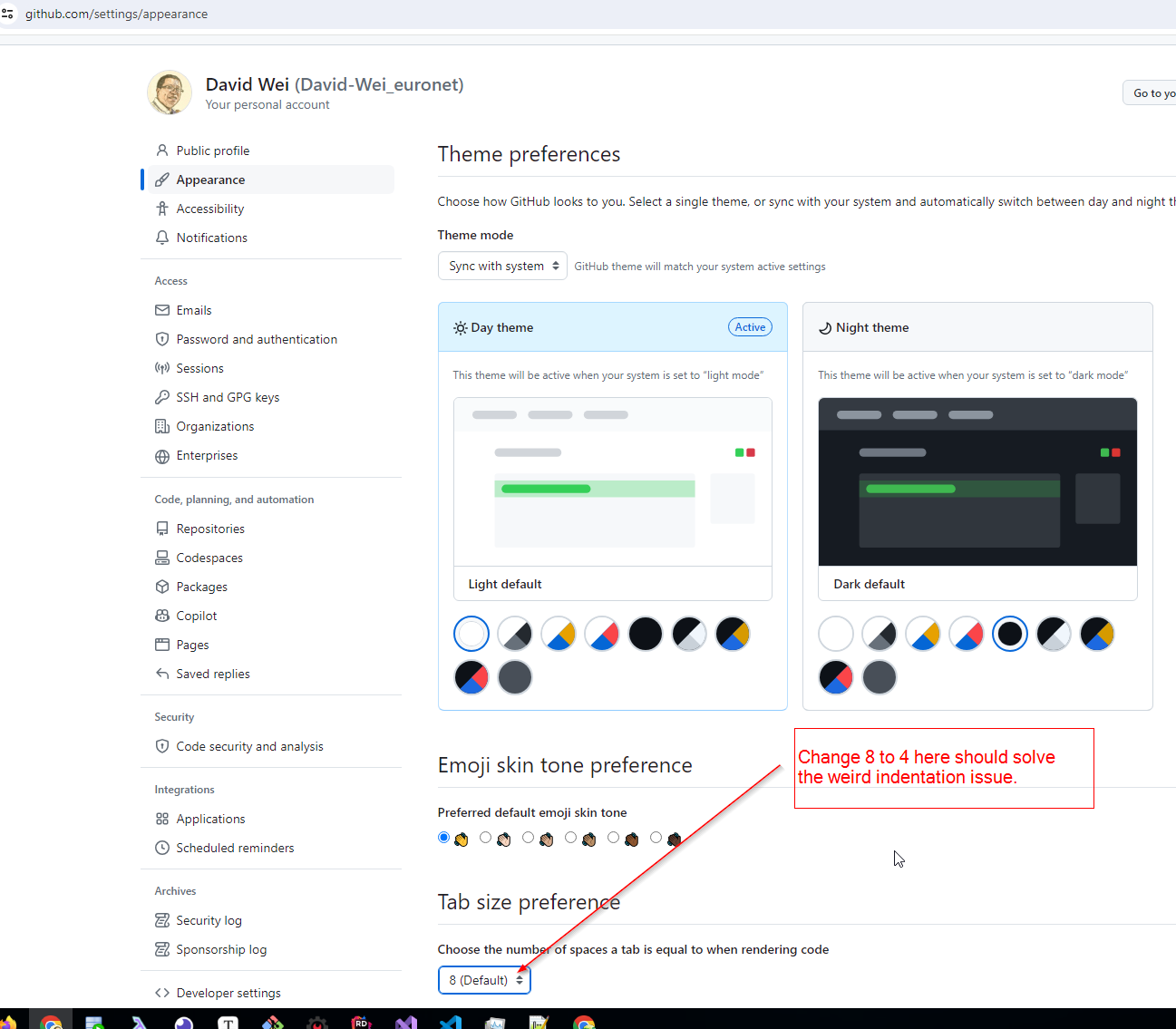Select the Saved replies arrow icon
Screen dimensions: 1176x1029
click(161, 674)
